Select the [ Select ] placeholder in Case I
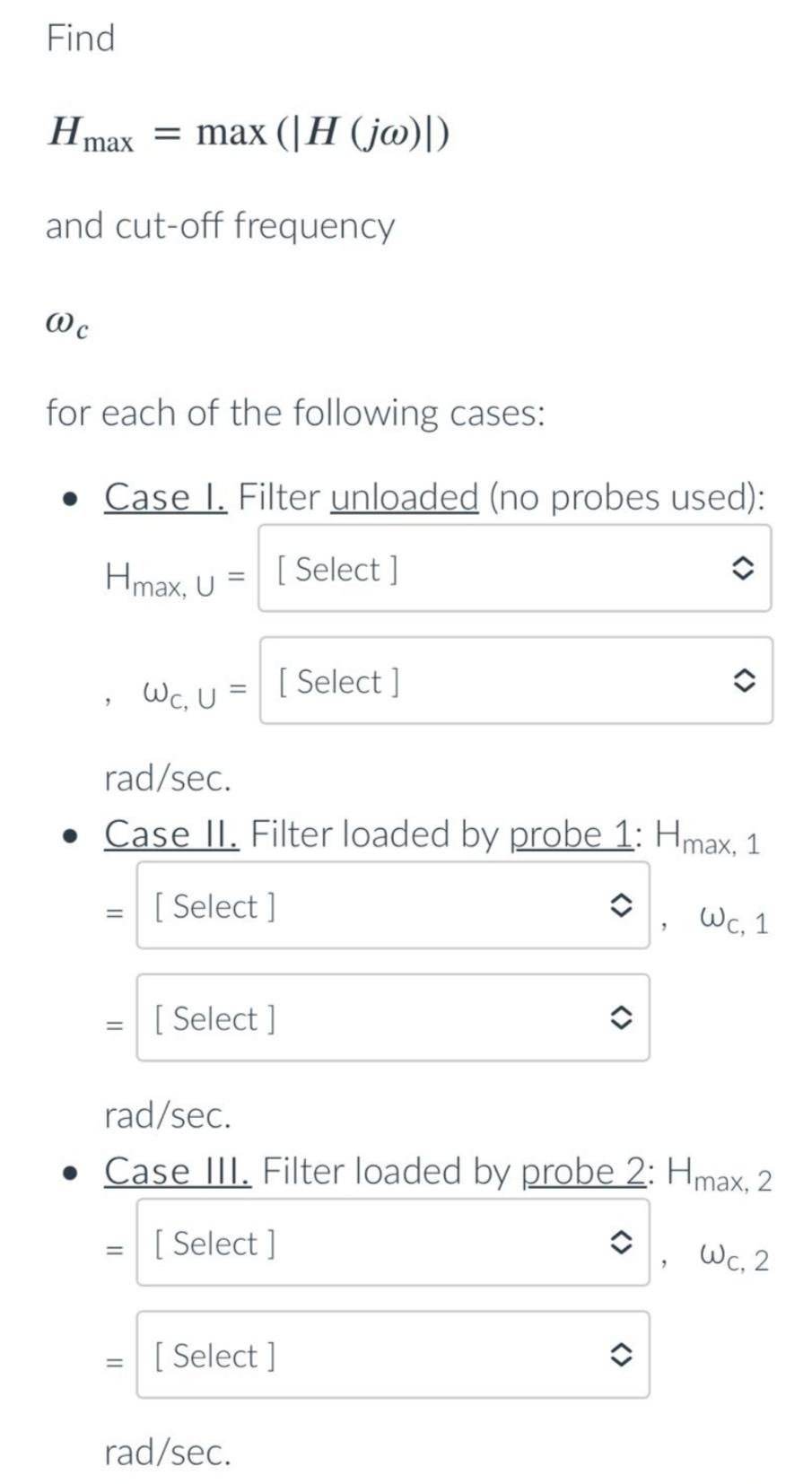Viewport: 812px width, 1484px height. 337,571
